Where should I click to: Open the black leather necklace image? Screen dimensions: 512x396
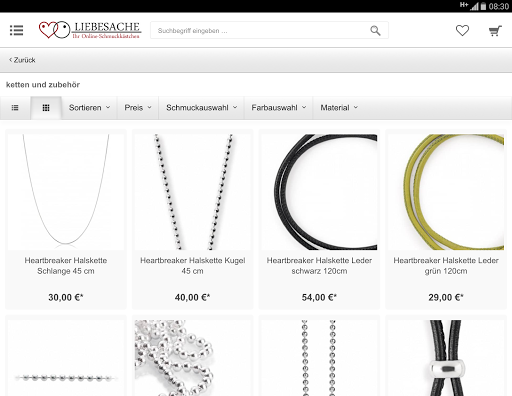click(319, 192)
